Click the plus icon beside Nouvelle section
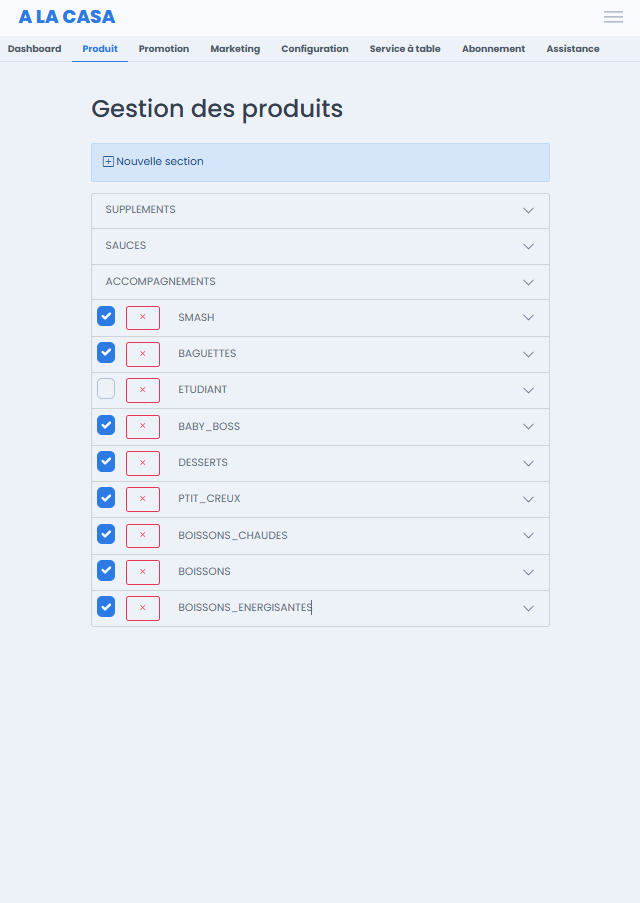 (108, 162)
